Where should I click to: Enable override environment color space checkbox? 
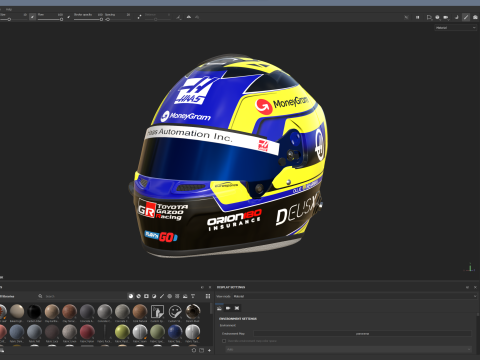(224, 341)
